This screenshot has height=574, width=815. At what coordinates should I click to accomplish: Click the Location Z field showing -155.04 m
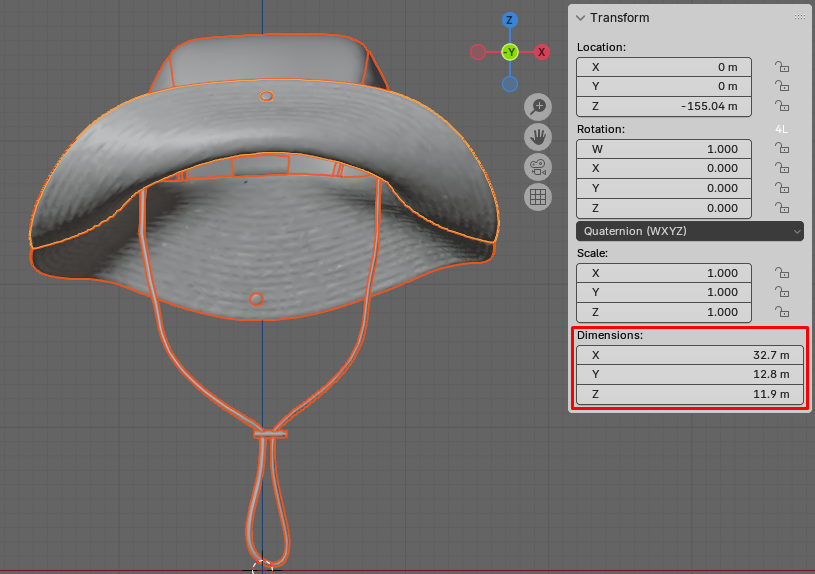[x=662, y=106]
